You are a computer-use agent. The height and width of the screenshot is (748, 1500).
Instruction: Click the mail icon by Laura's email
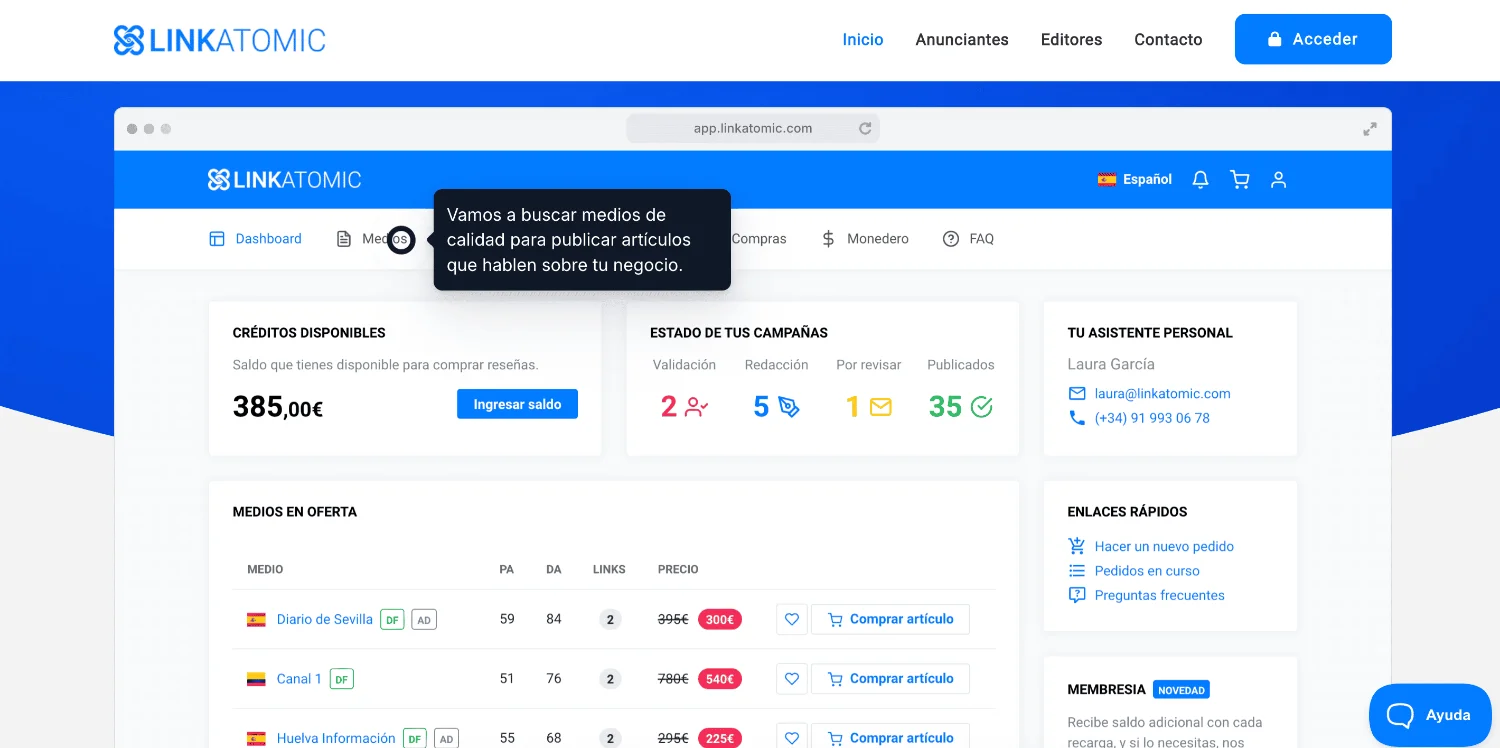click(1077, 394)
